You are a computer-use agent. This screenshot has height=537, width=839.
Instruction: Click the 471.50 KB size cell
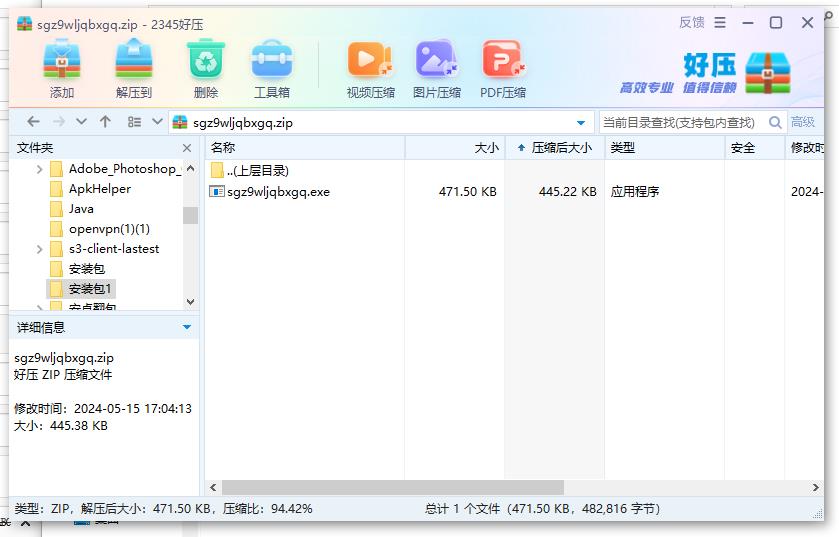(468, 191)
